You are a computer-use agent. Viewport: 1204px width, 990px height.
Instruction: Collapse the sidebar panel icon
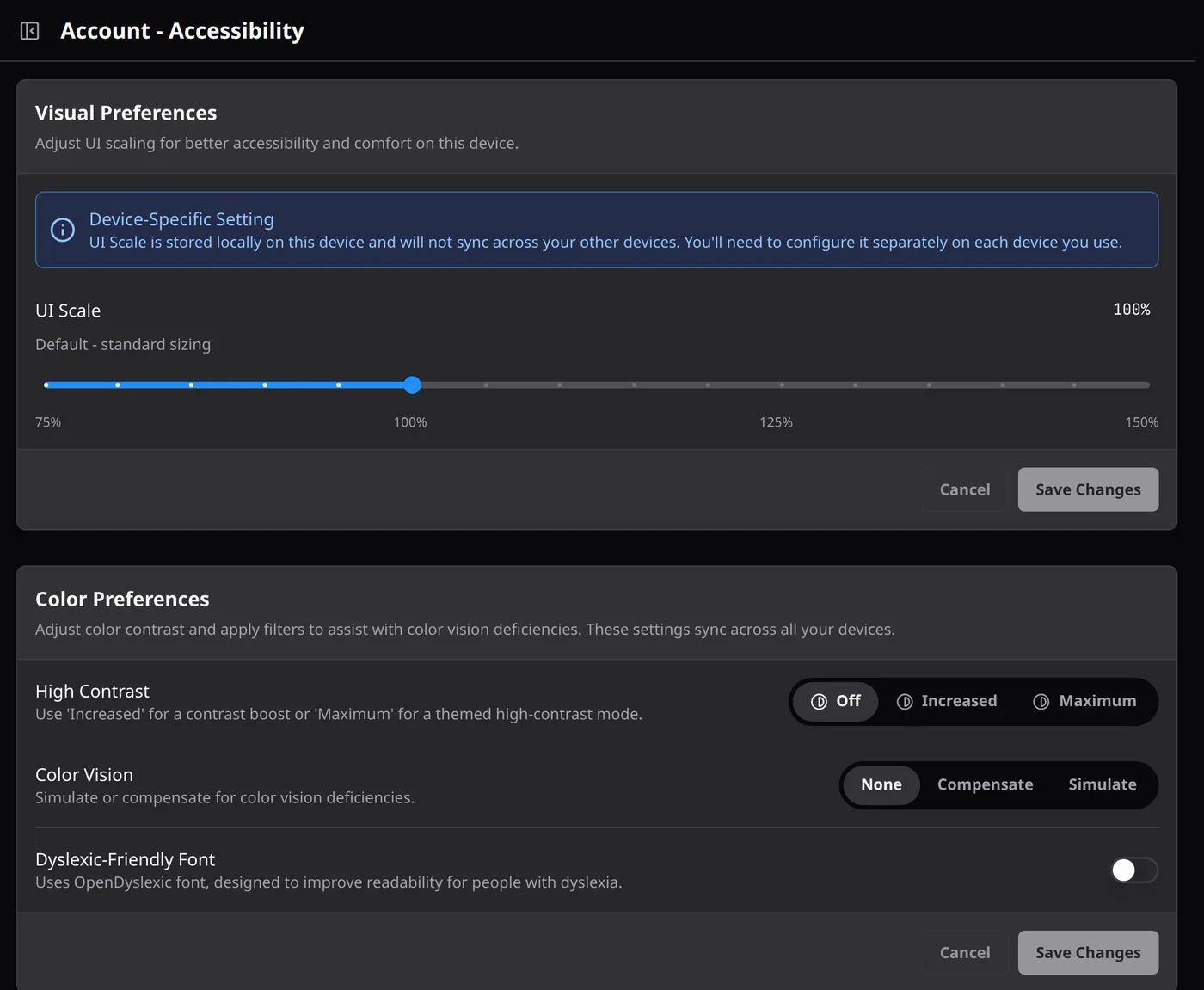pos(30,31)
